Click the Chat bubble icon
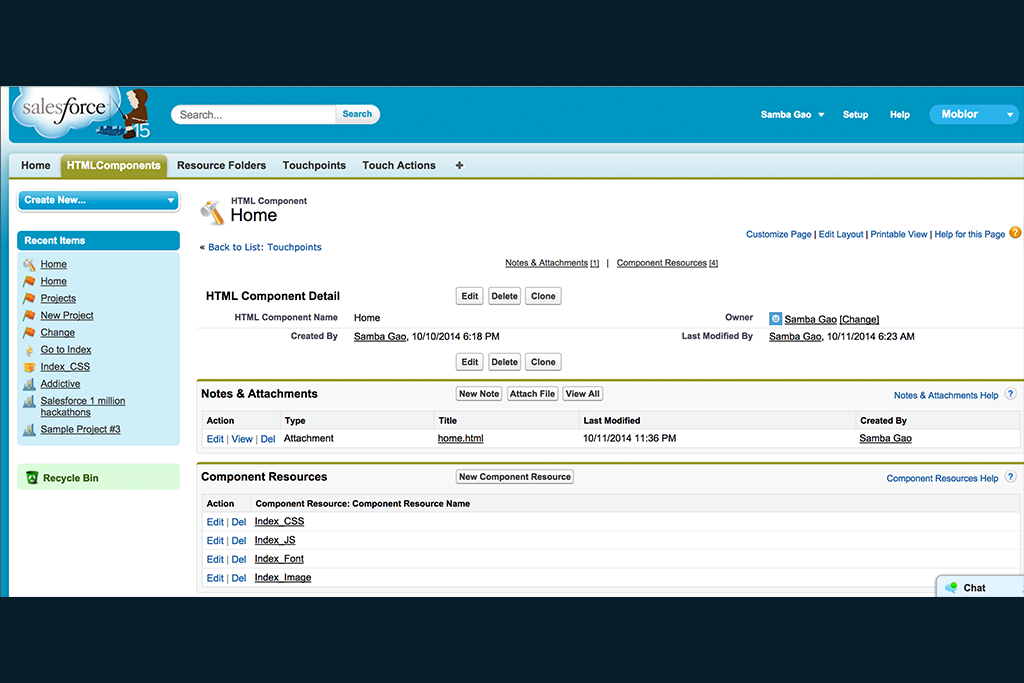Image resolution: width=1024 pixels, height=683 pixels. pyautogui.click(x=952, y=587)
